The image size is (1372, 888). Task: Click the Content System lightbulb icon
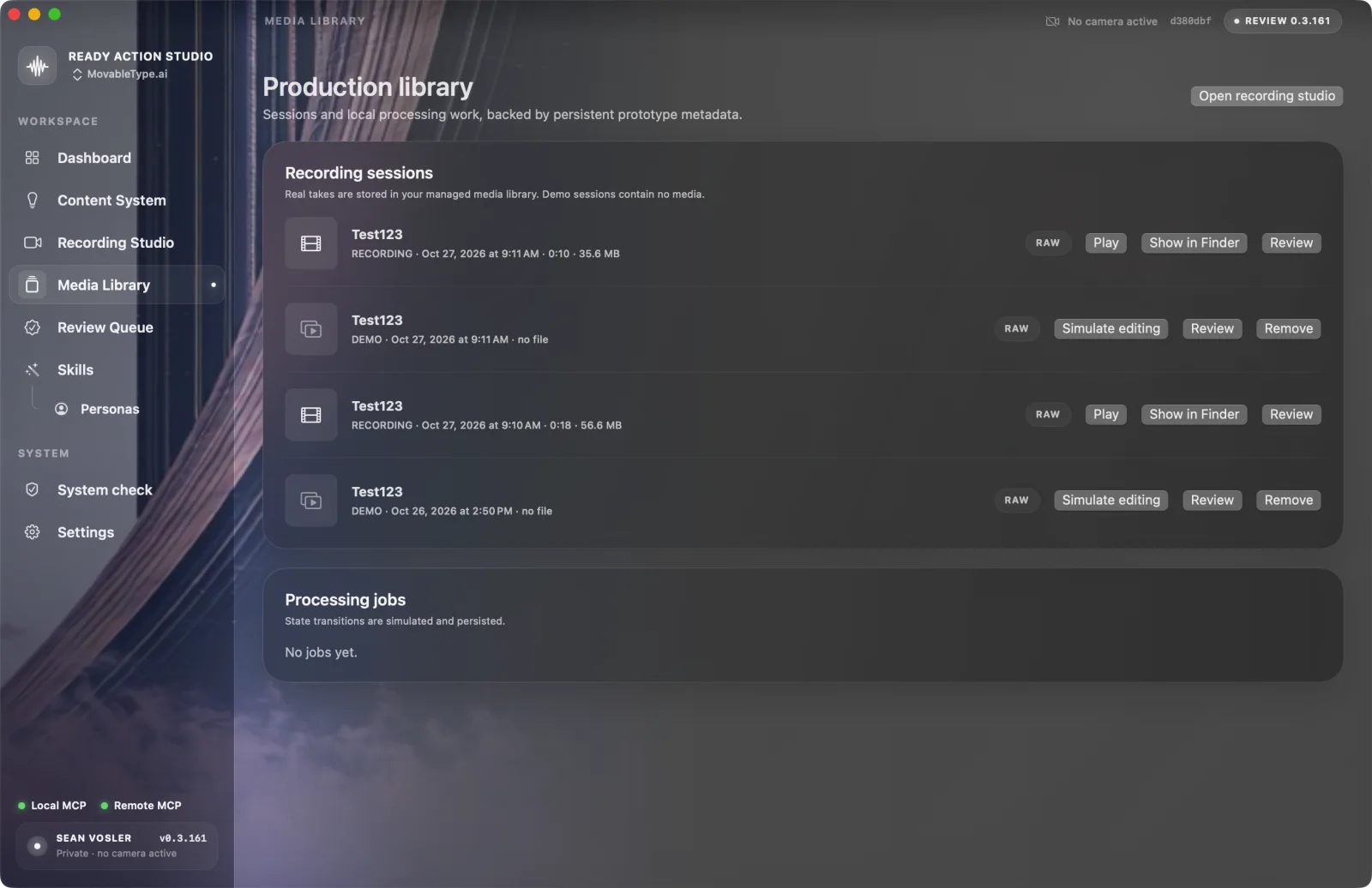(x=33, y=201)
